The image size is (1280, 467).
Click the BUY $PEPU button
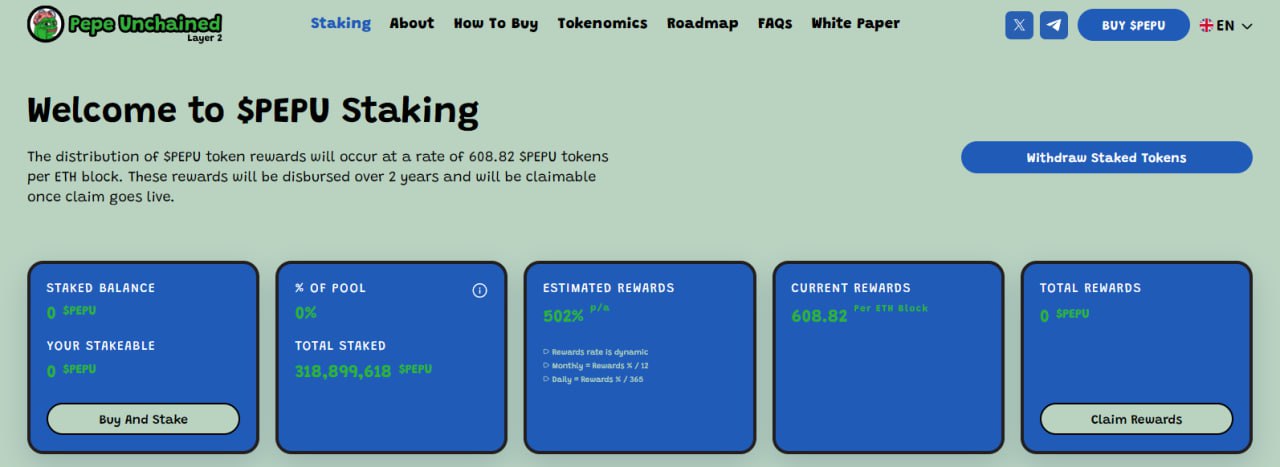[1133, 25]
